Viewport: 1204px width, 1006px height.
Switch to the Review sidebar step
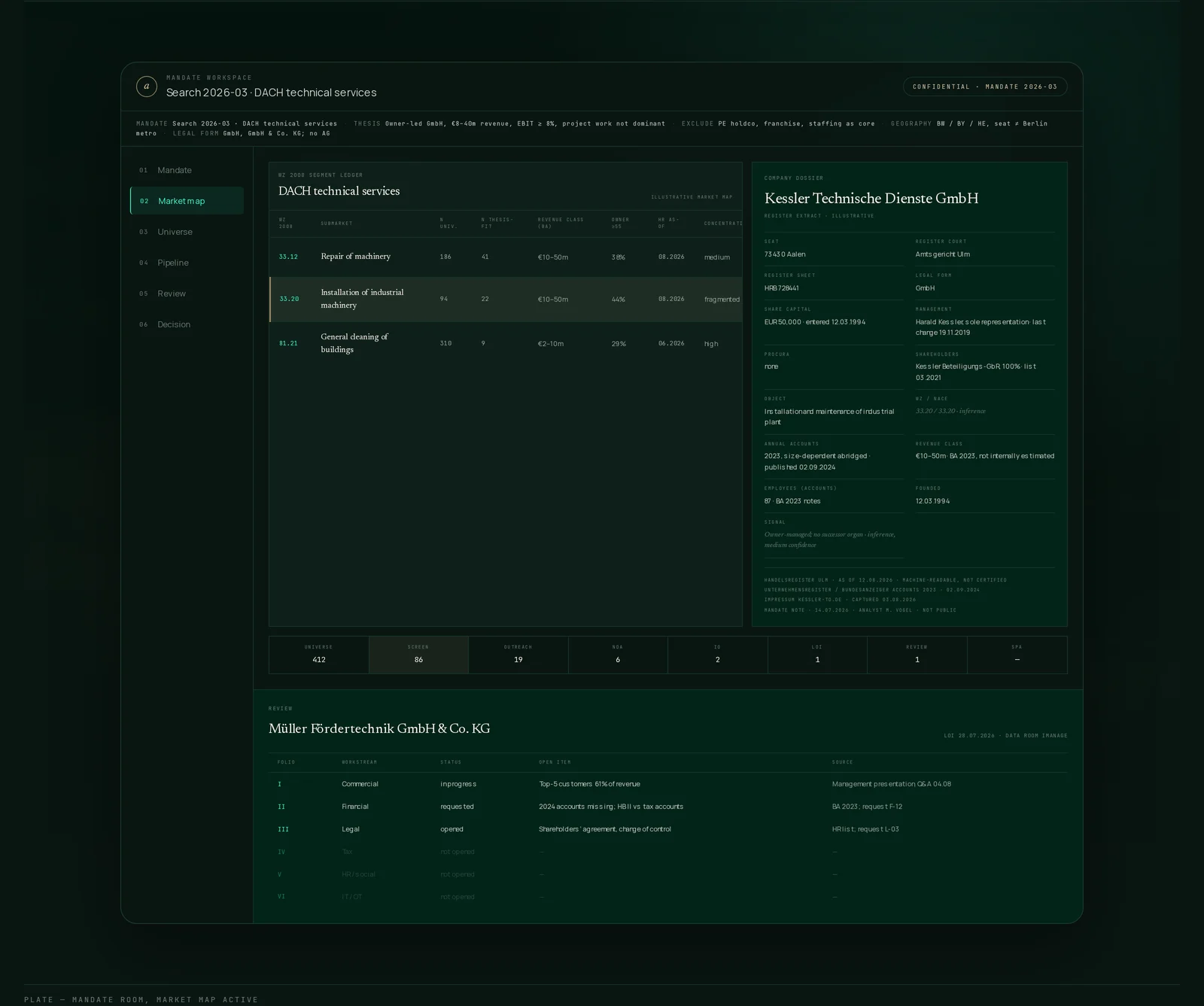click(x=187, y=293)
